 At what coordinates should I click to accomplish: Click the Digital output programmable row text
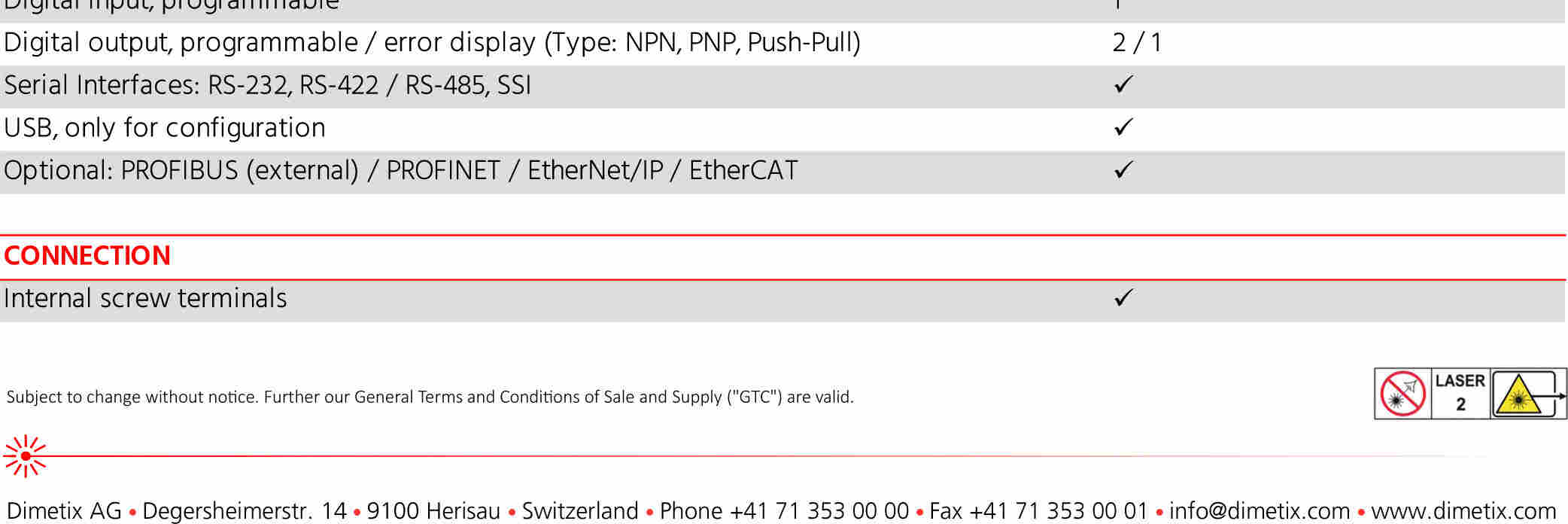pyautogui.click(x=432, y=43)
